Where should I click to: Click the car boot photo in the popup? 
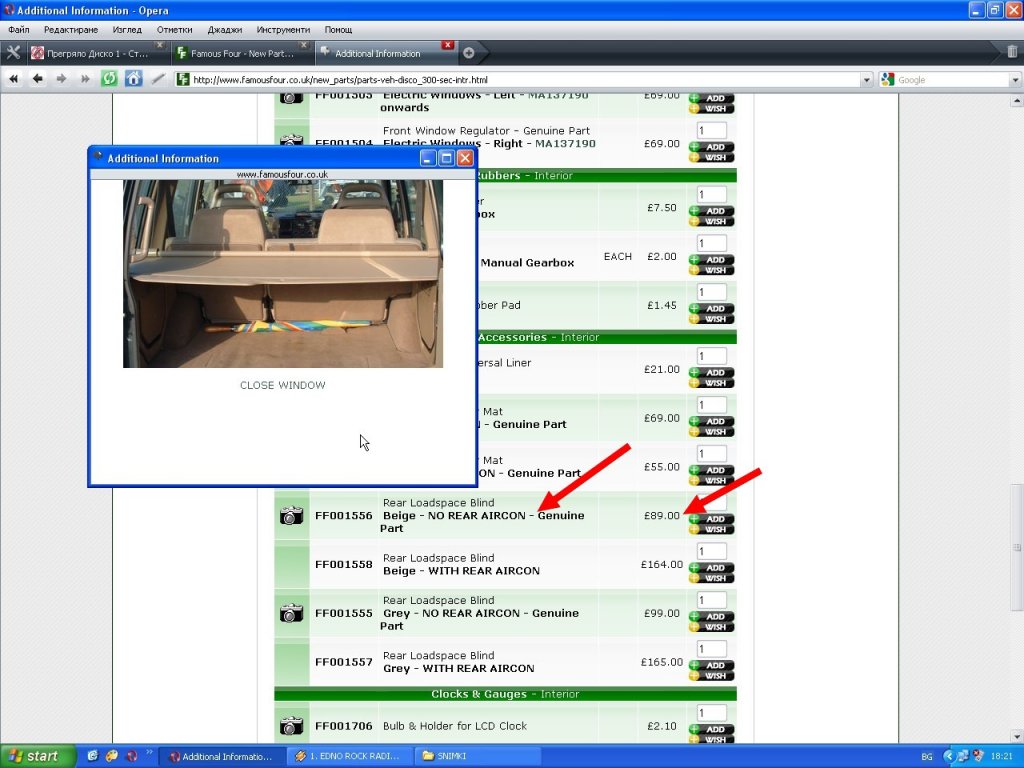click(283, 274)
